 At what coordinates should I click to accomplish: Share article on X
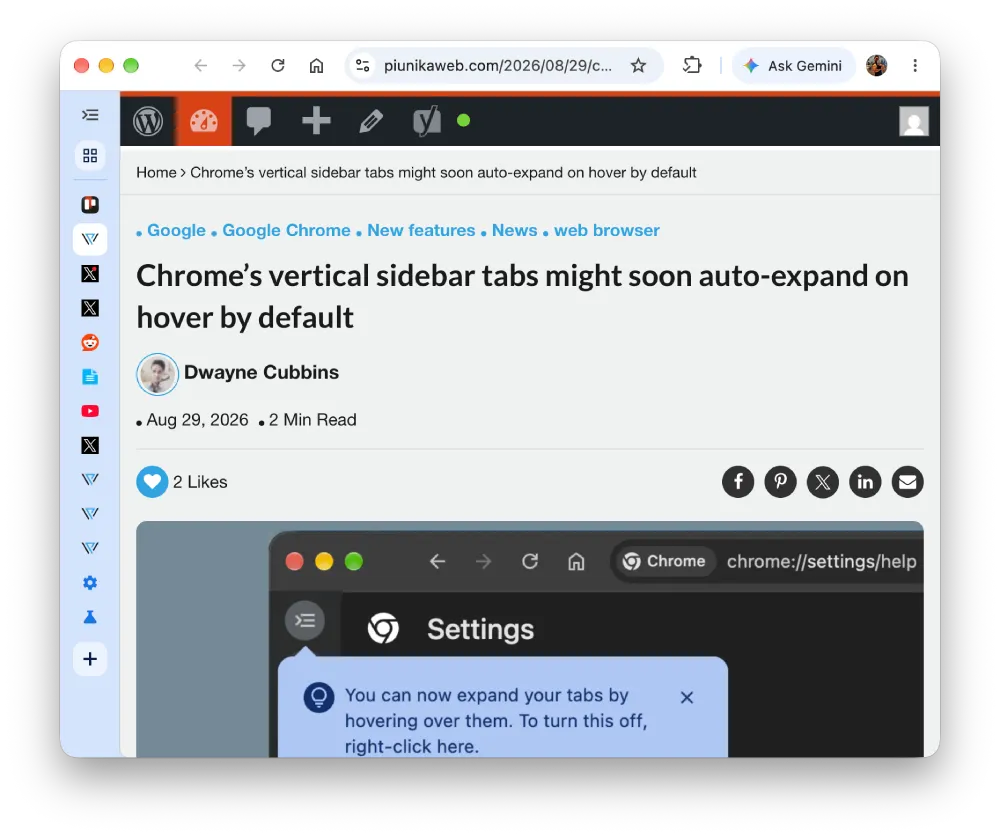click(823, 482)
